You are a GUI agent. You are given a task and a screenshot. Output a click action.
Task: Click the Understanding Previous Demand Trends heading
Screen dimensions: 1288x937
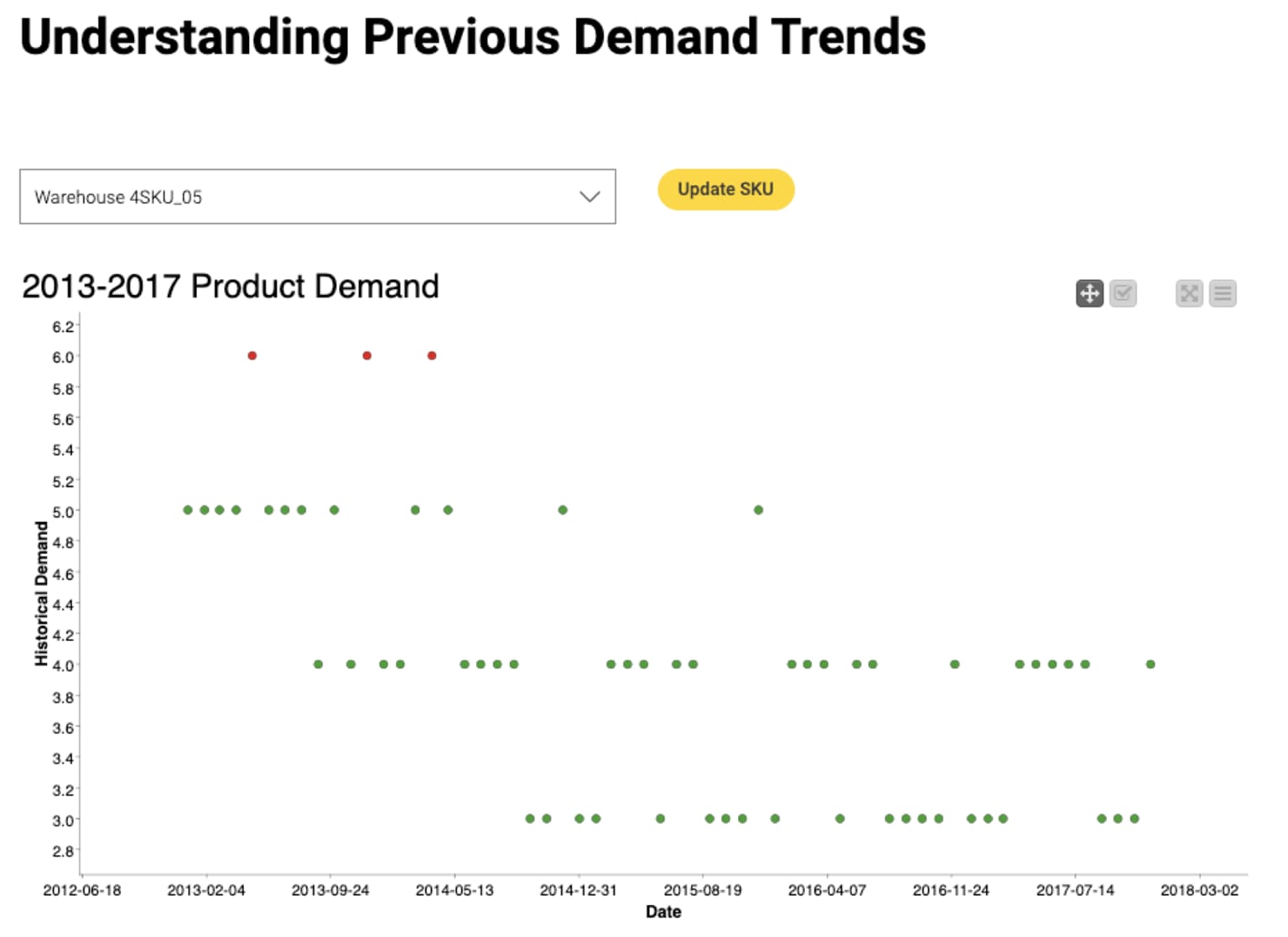(473, 37)
